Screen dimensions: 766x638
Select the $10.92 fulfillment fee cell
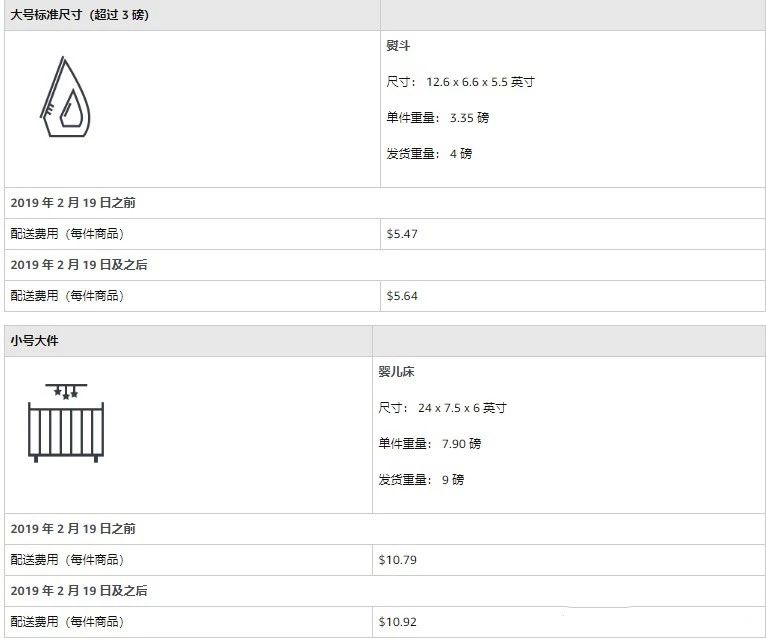point(397,622)
